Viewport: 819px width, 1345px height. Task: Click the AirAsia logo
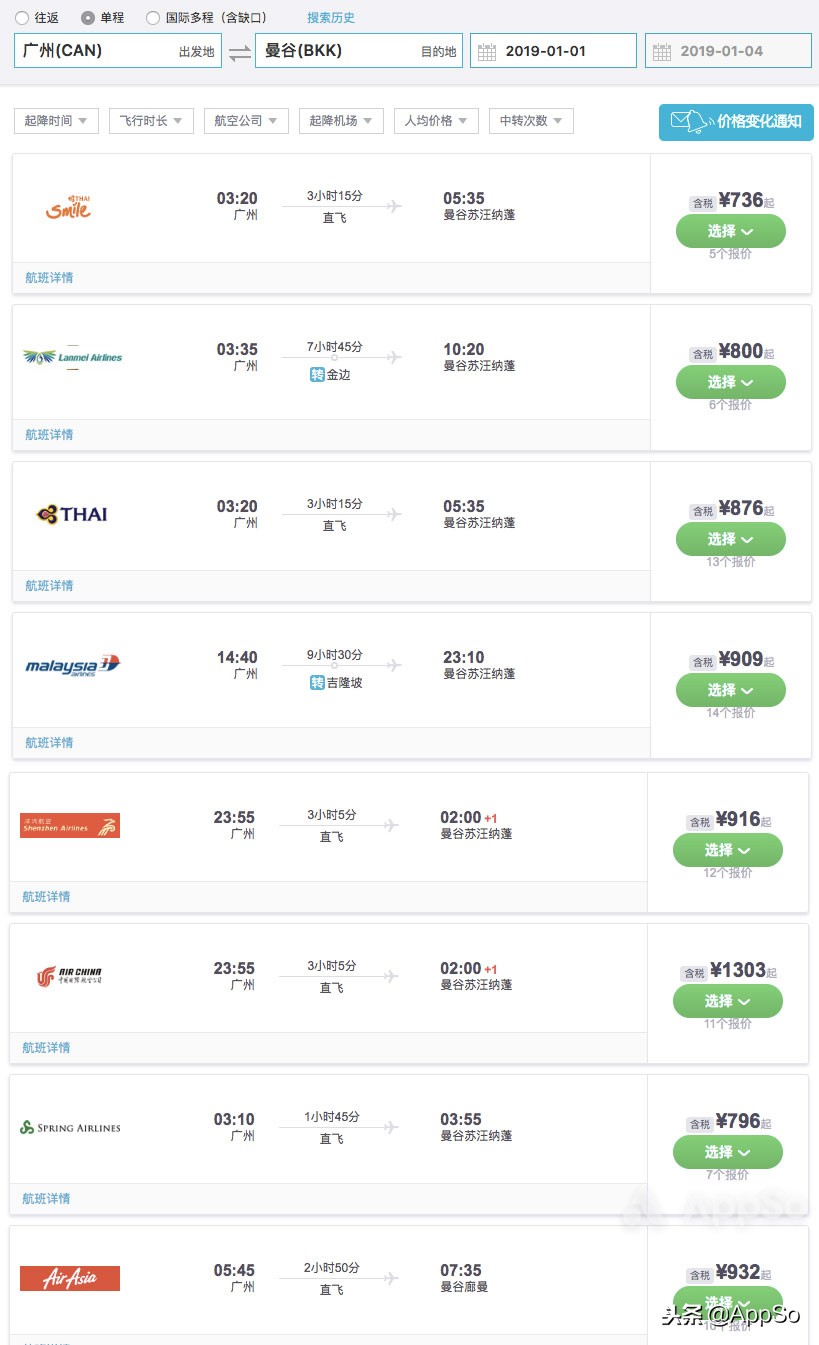[69, 1278]
